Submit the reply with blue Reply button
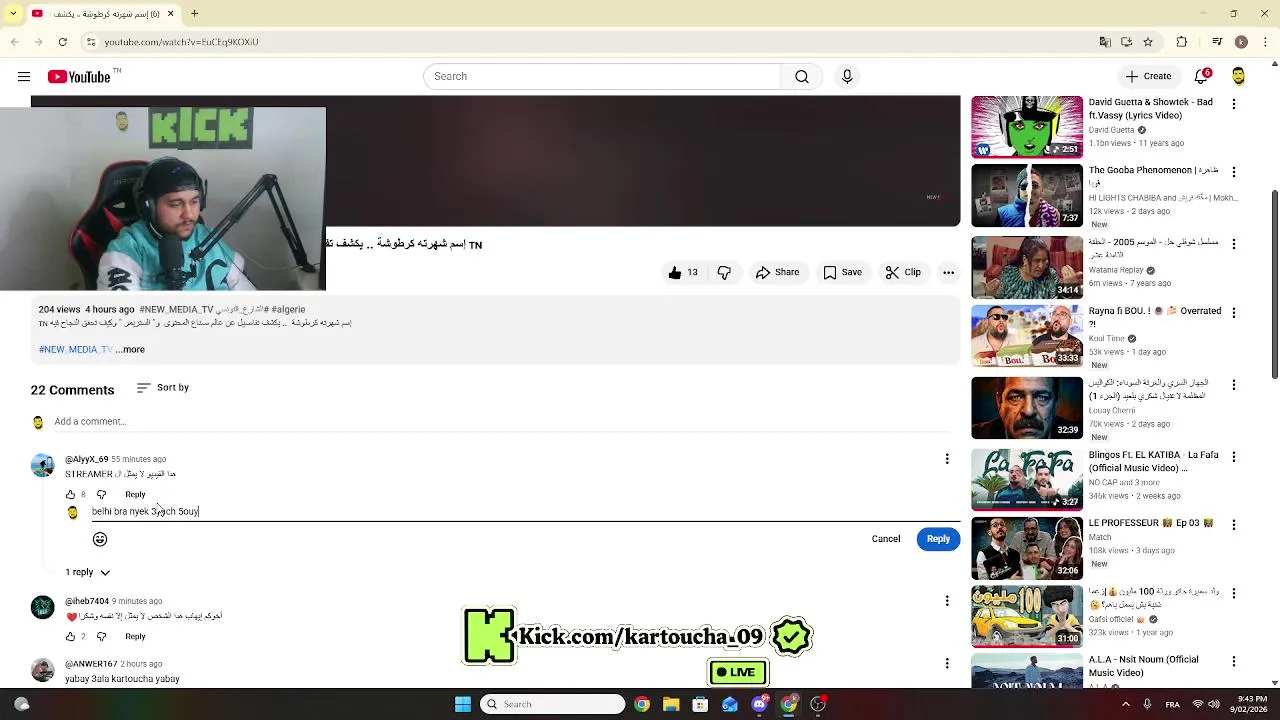Viewport: 1280px width, 720px height. [938, 539]
